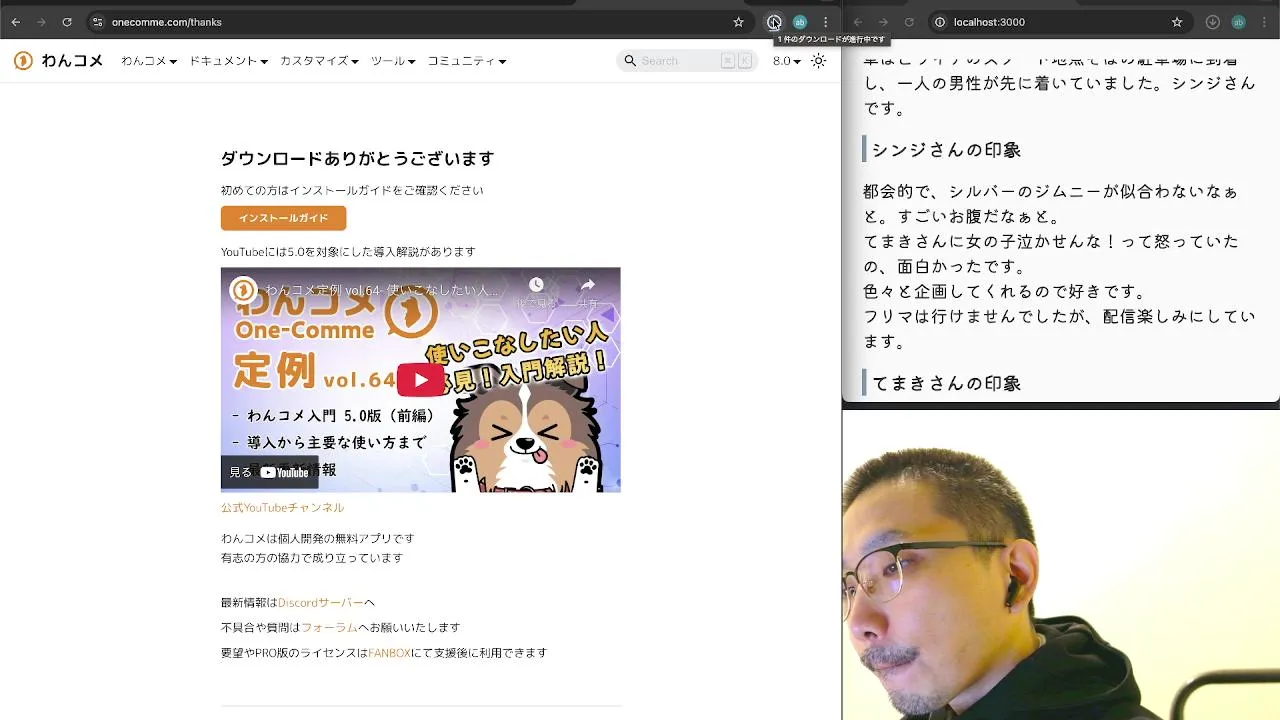Viewport: 1280px width, 720px height.
Task: Click search magnifier icon on site navbar
Action: point(630,61)
